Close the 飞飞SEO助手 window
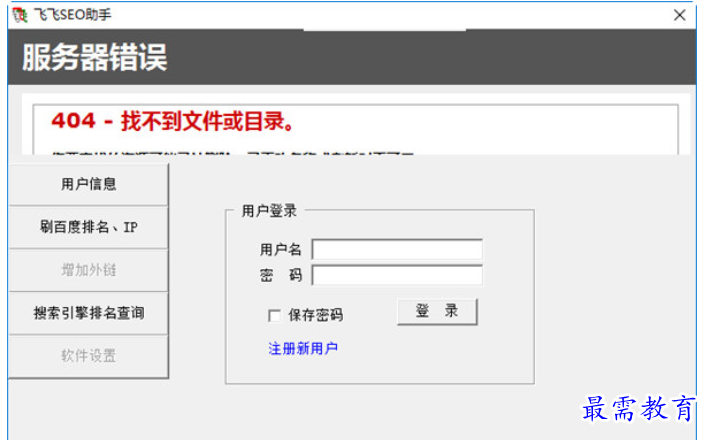704x440 pixels. point(680,15)
